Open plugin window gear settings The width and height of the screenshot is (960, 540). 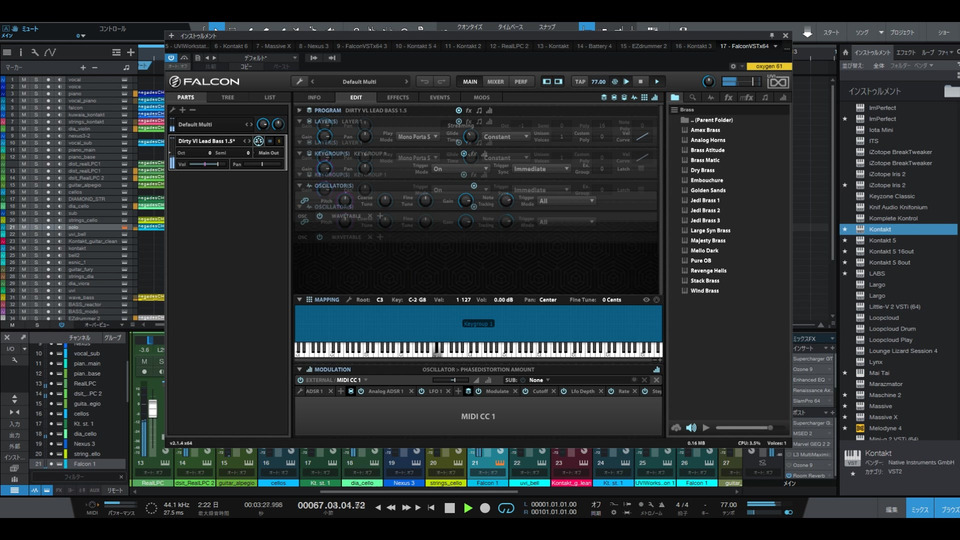point(733,66)
